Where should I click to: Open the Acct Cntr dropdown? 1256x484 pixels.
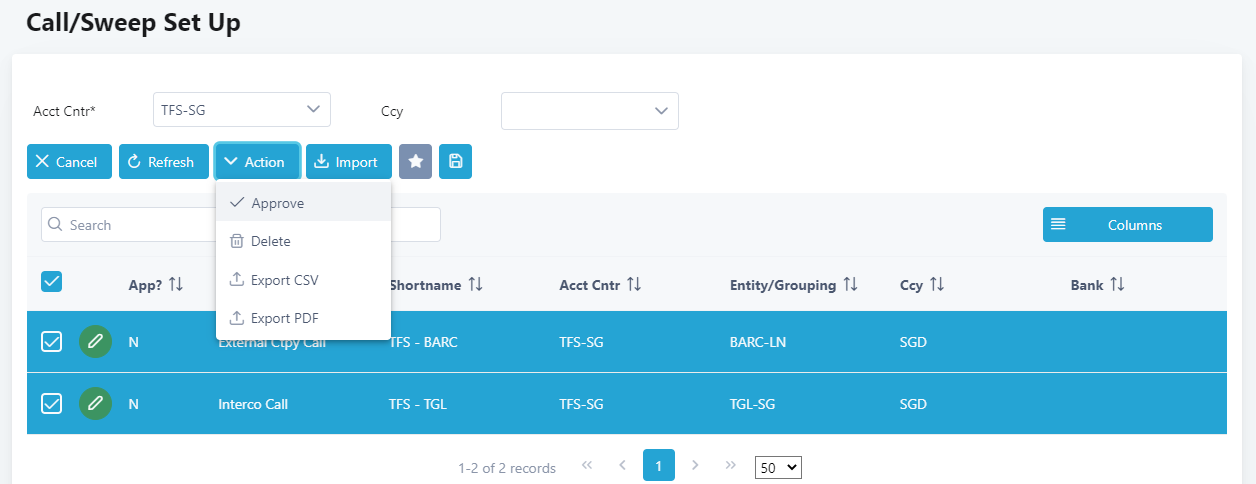pyautogui.click(x=241, y=110)
